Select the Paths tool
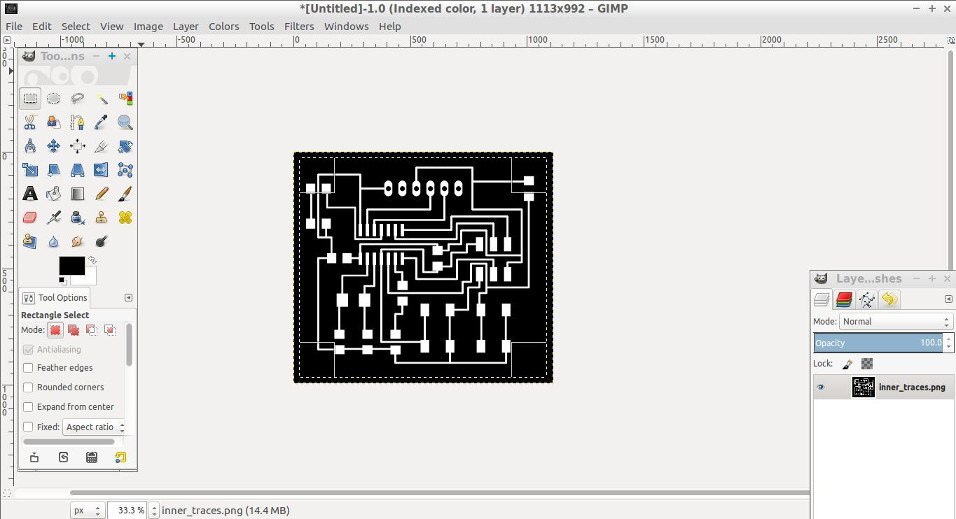 [x=77, y=122]
